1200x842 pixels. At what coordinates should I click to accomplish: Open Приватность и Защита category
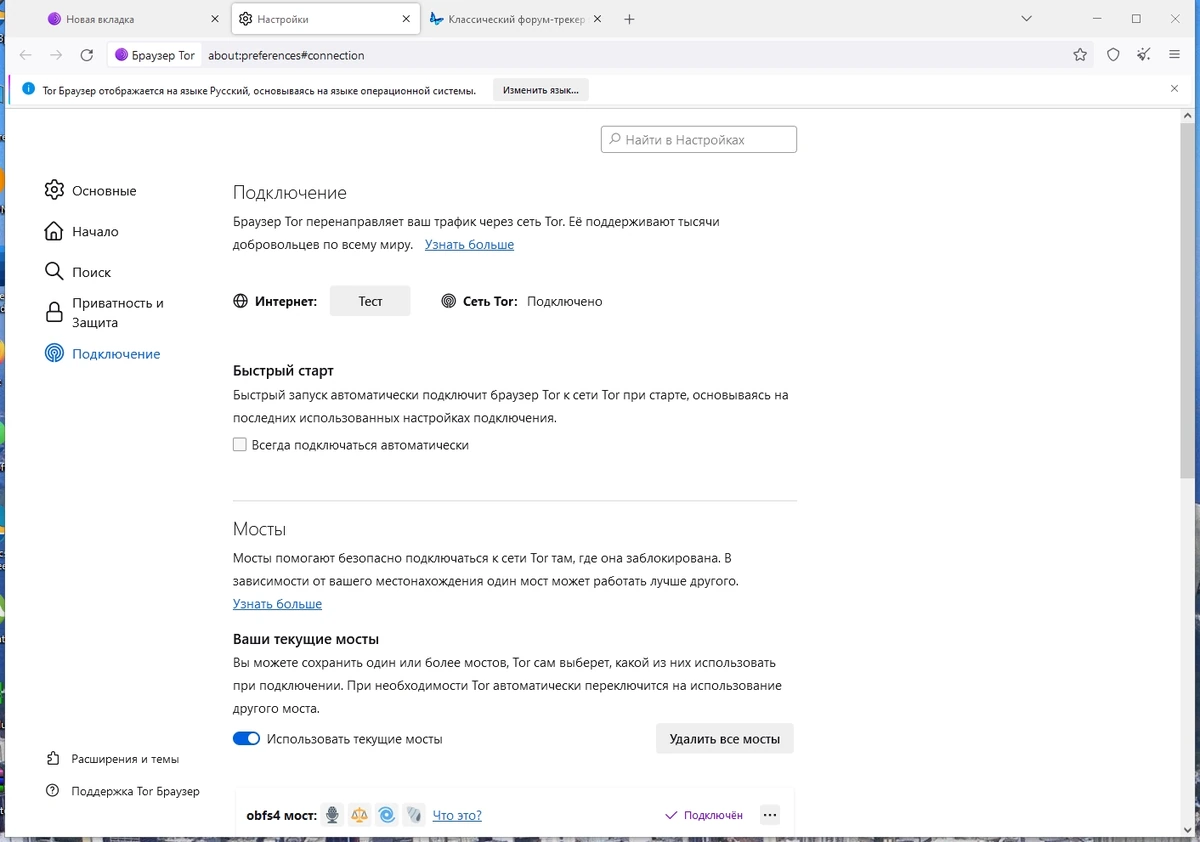click(105, 313)
